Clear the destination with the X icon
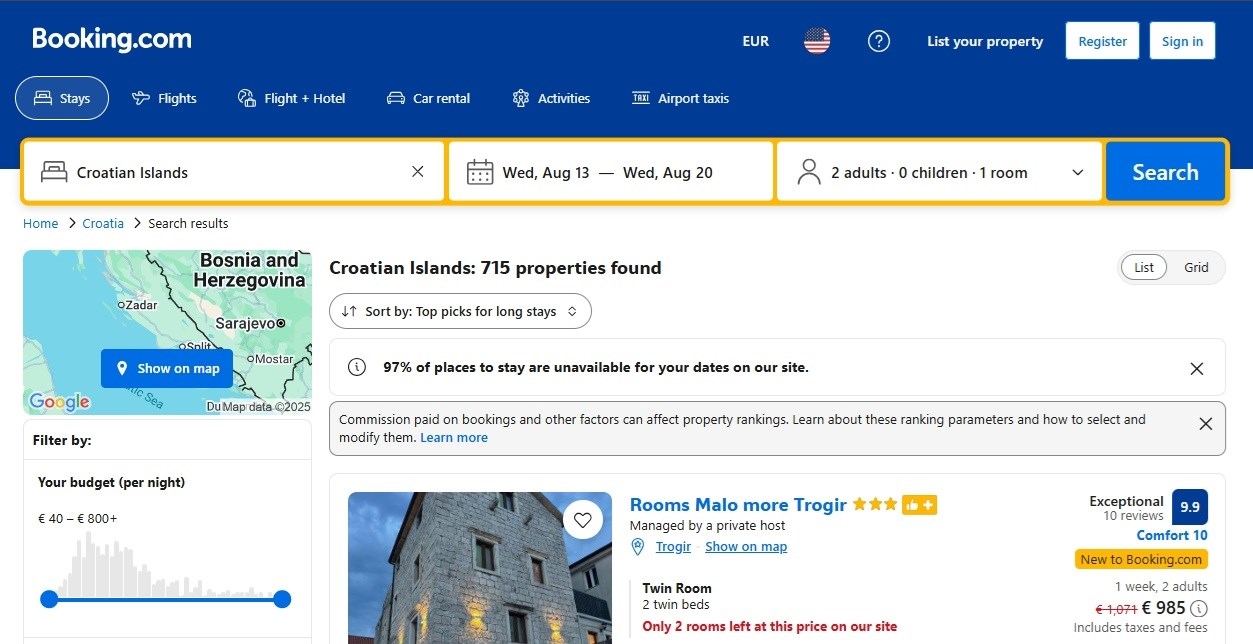The height and width of the screenshot is (644, 1253). tap(418, 172)
